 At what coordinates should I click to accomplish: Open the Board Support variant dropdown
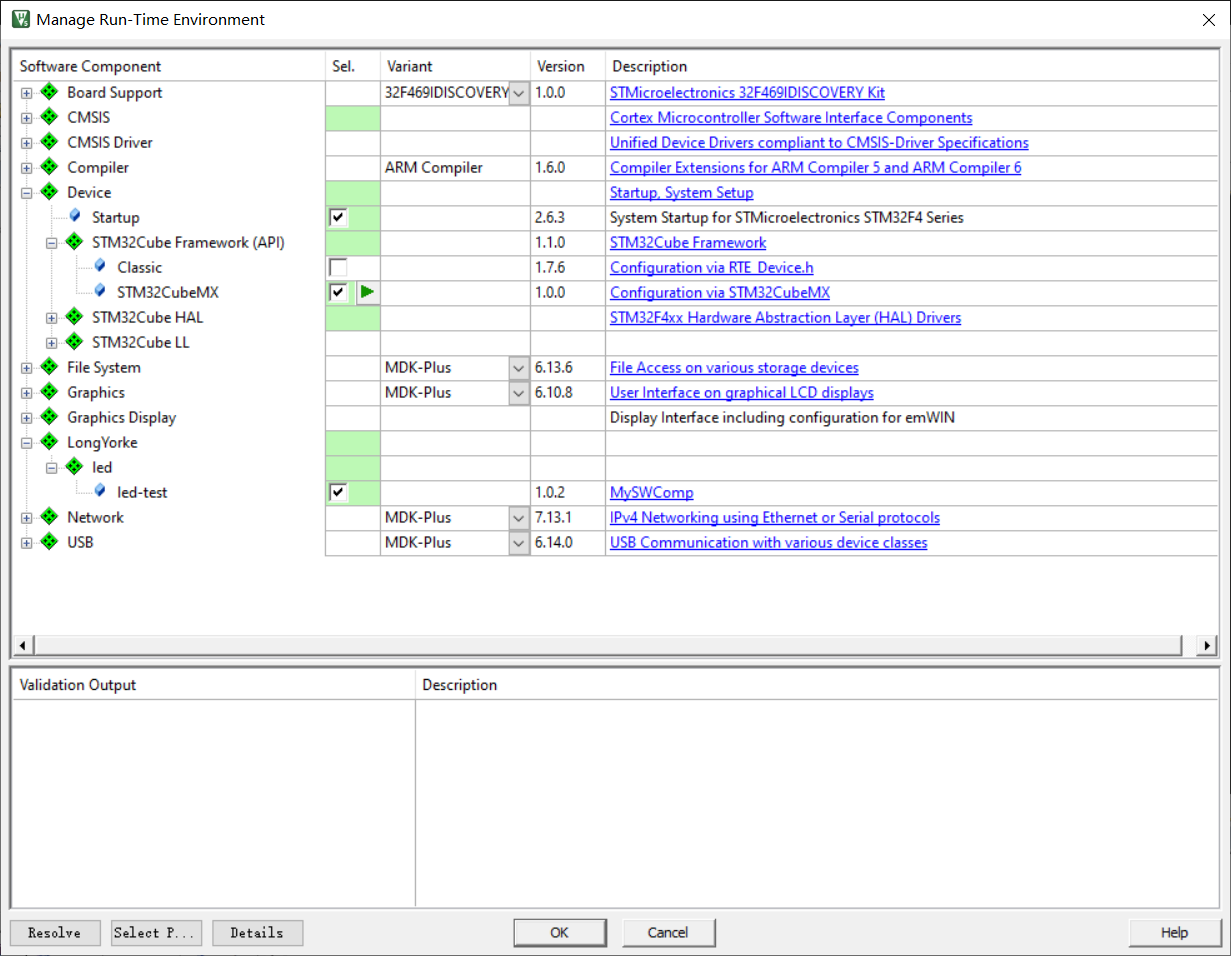tap(519, 93)
